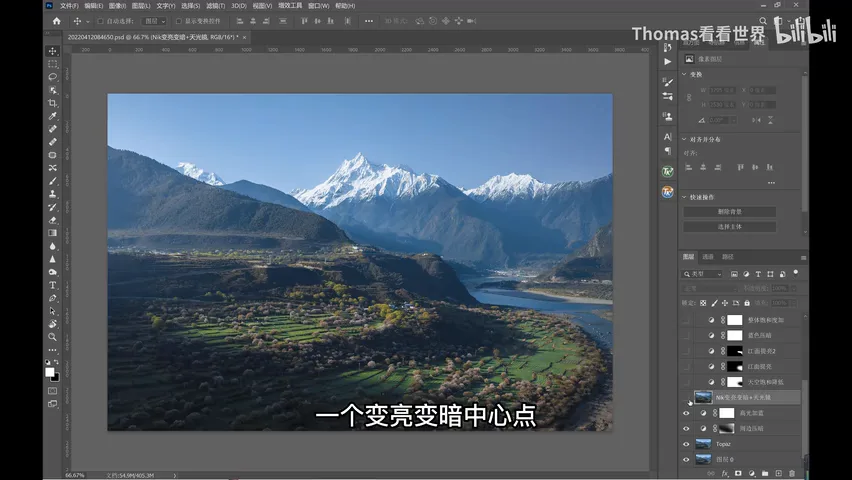Click the new group folder icon
The width and height of the screenshot is (852, 480).
765,473
